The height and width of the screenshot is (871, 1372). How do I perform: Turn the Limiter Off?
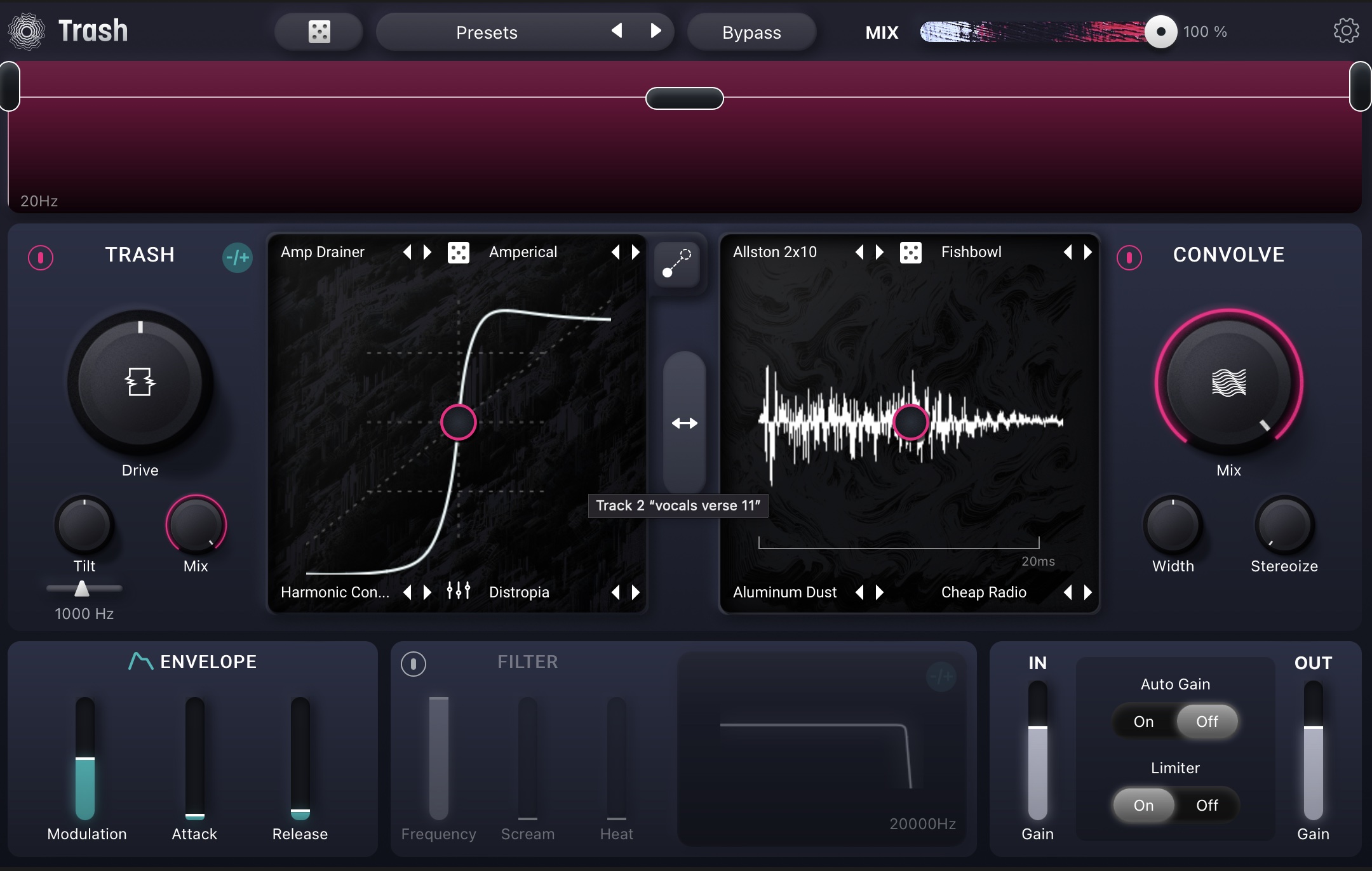point(1207,805)
